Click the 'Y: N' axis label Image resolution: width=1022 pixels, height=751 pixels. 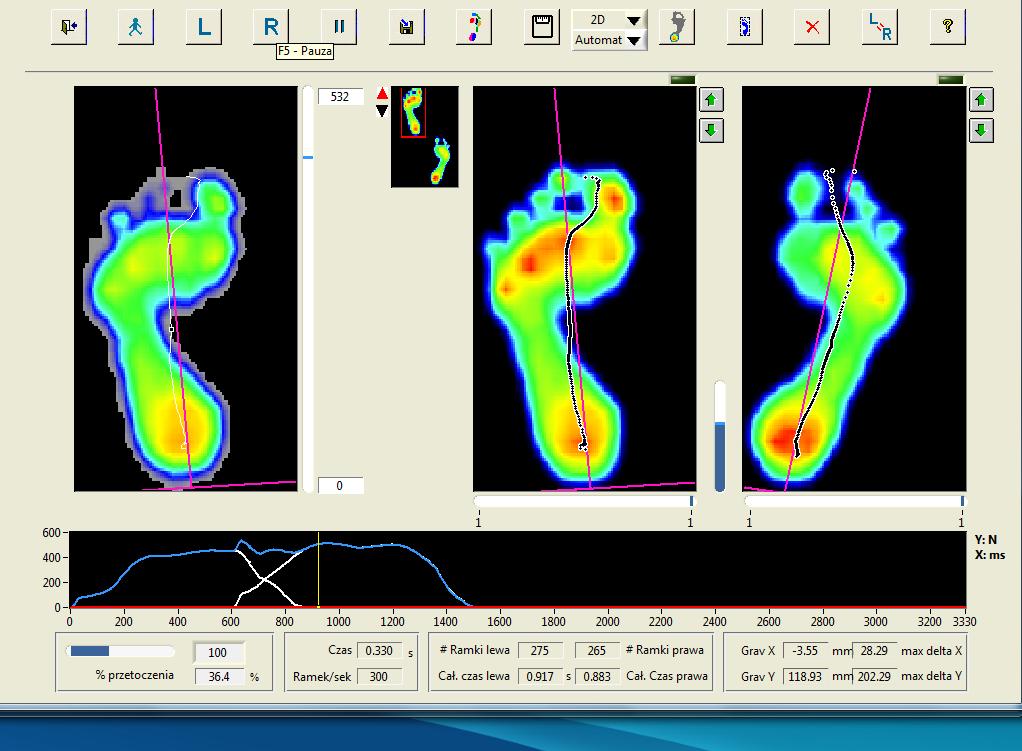(986, 540)
